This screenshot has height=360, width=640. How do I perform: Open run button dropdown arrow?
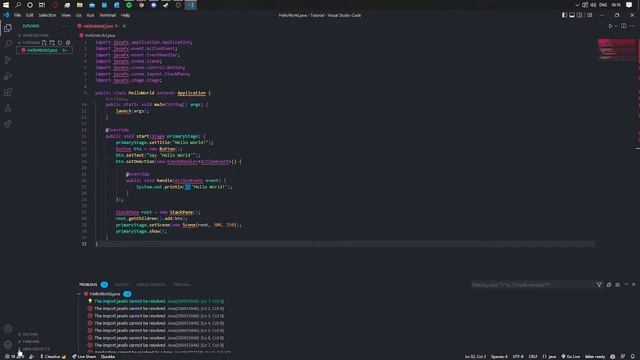(616, 26)
